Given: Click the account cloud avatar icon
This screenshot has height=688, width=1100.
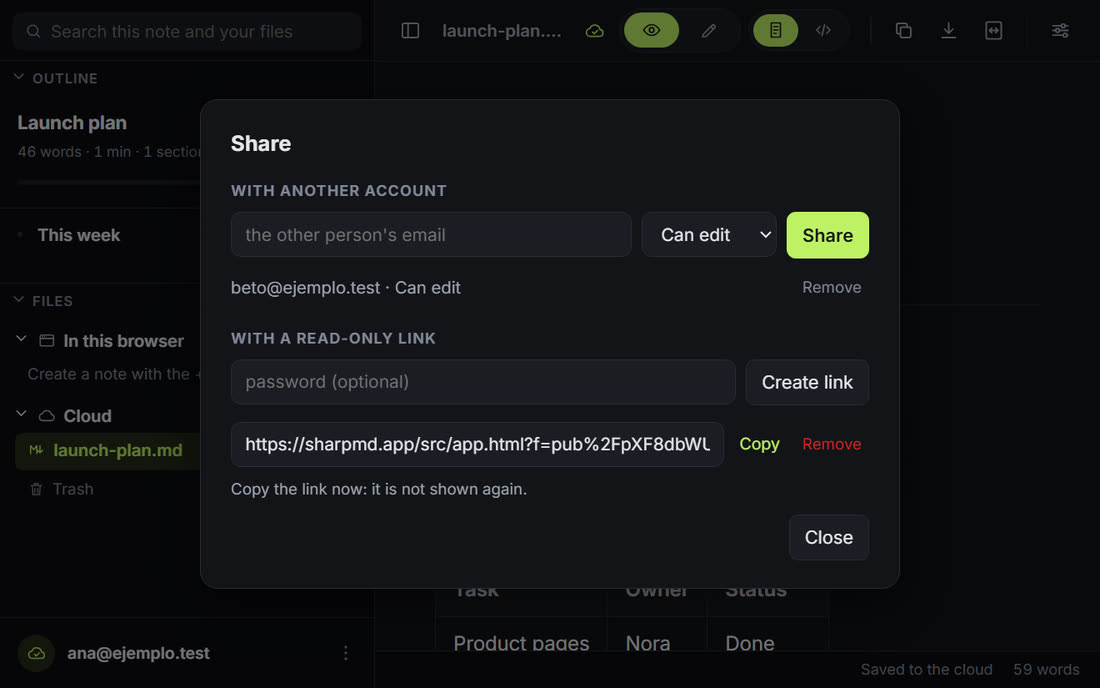Looking at the screenshot, I should pos(36,653).
